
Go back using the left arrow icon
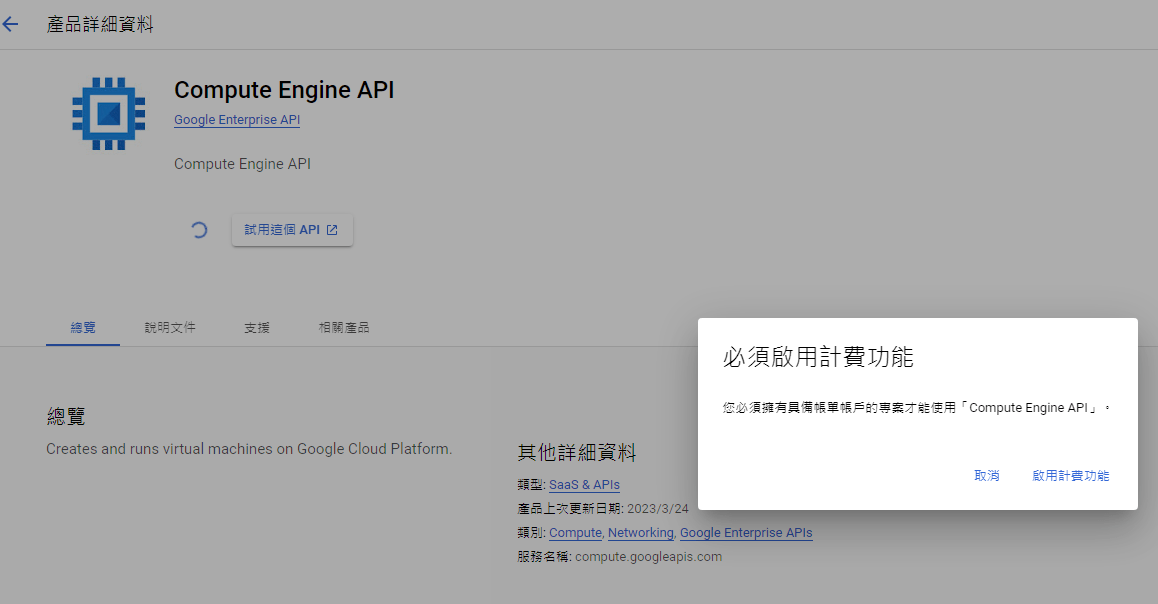[x=10, y=24]
